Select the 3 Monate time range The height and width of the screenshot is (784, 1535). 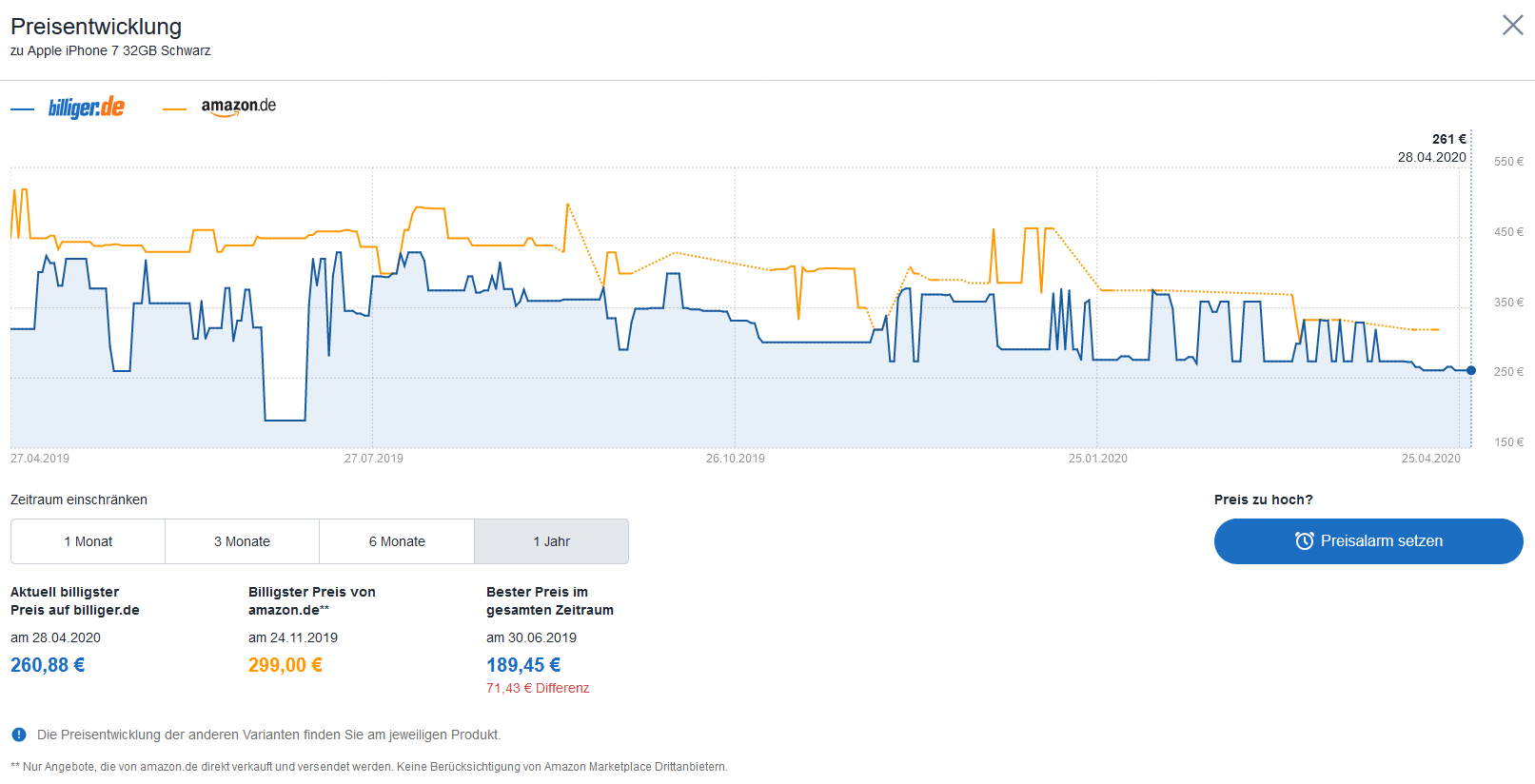(242, 541)
